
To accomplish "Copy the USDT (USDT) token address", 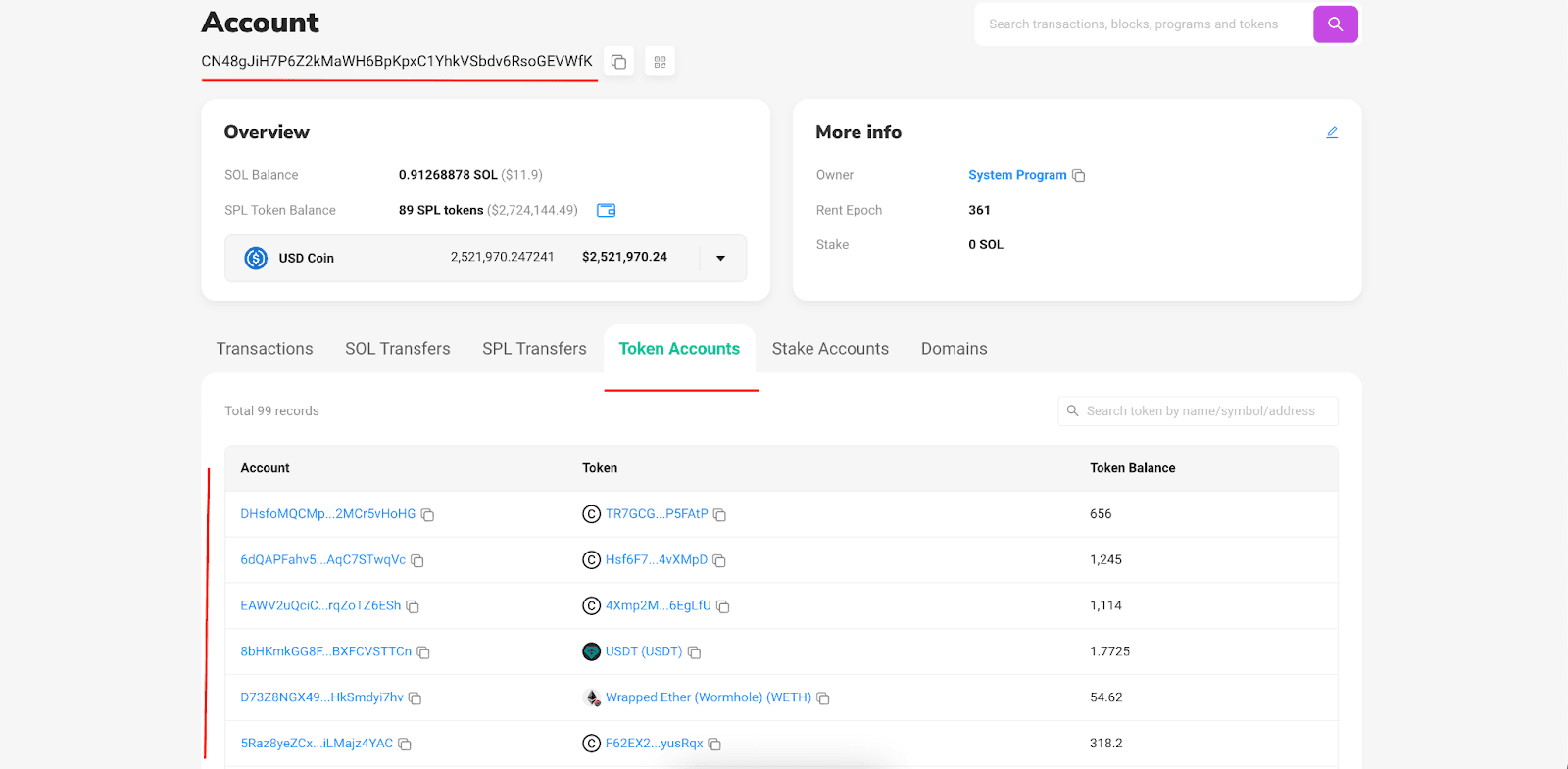I will tap(694, 652).
